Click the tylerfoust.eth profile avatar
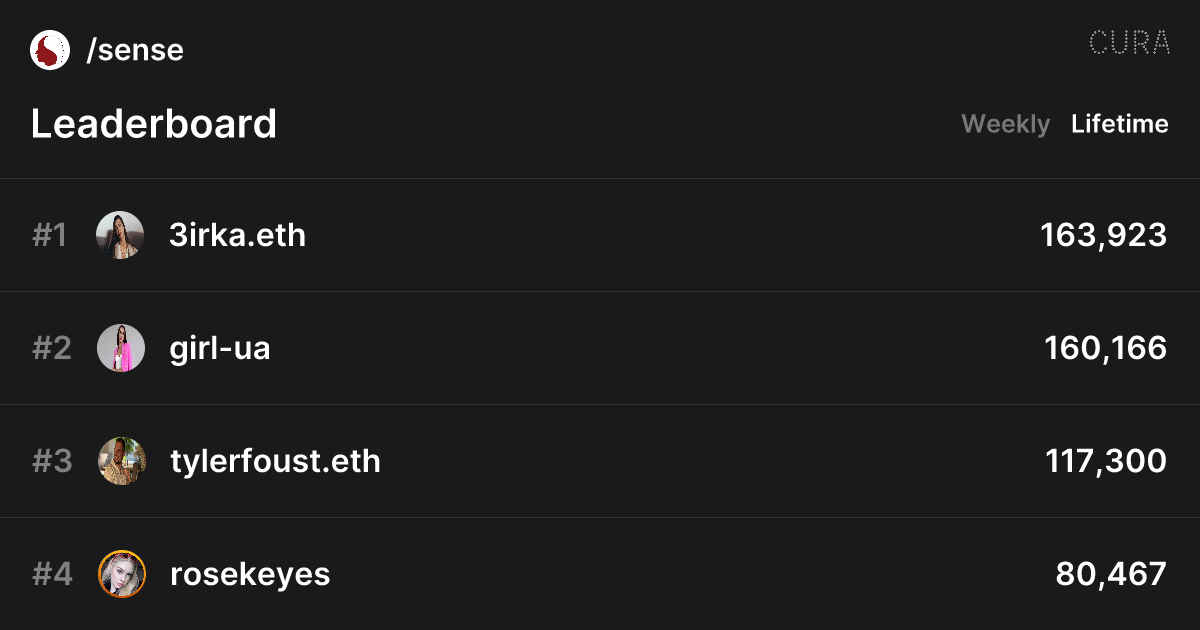 click(121, 461)
